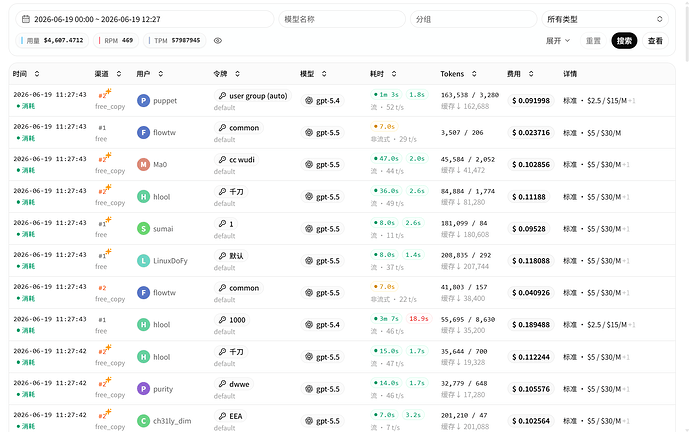Expand filters with the 展开 chevron
The image size is (690, 432).
(558, 40)
